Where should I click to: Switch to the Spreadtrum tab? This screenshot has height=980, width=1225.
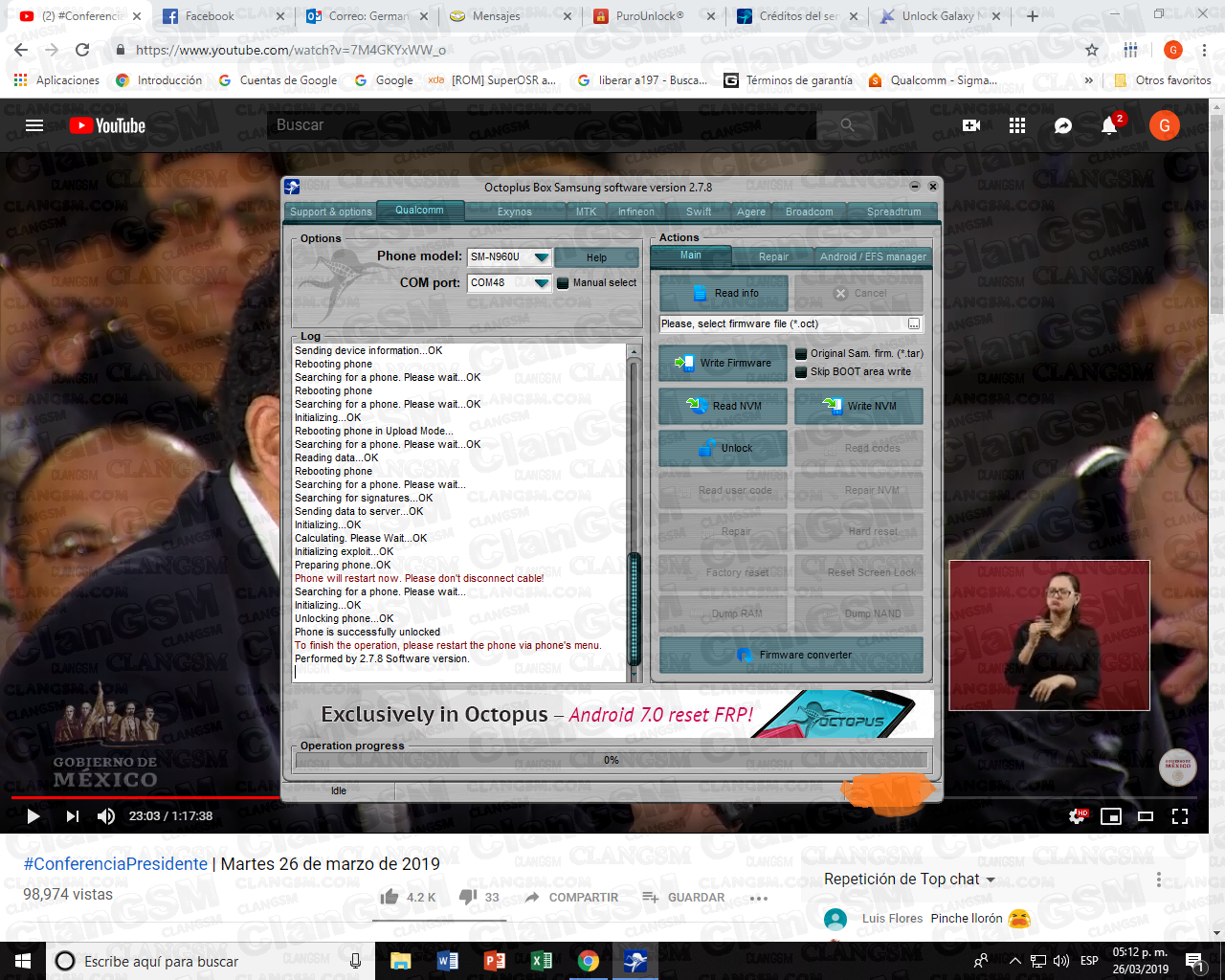tap(894, 212)
